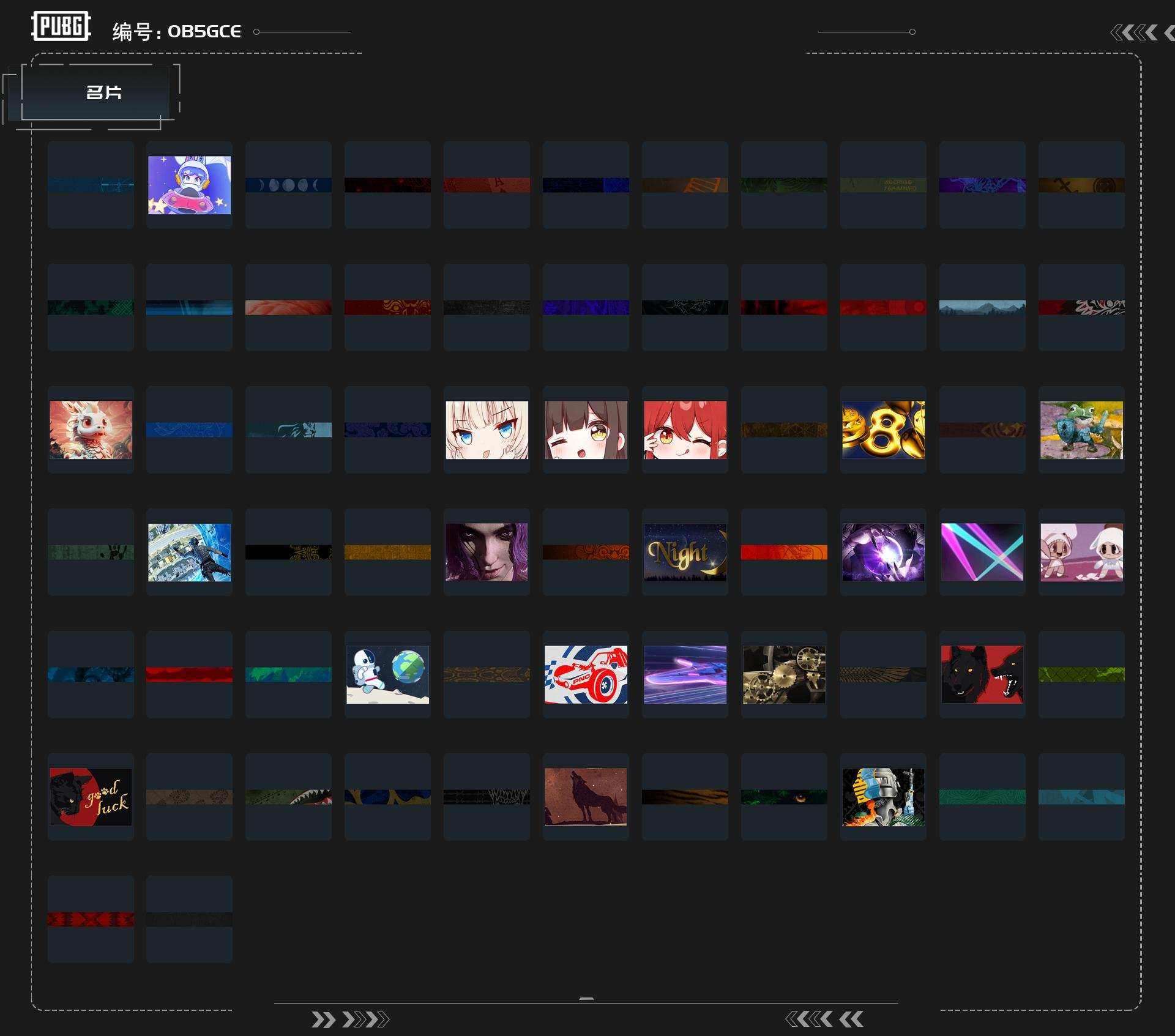Screen dimensions: 1175x1036
Task: Select the howling wolf silhouette card
Action: pos(586,797)
